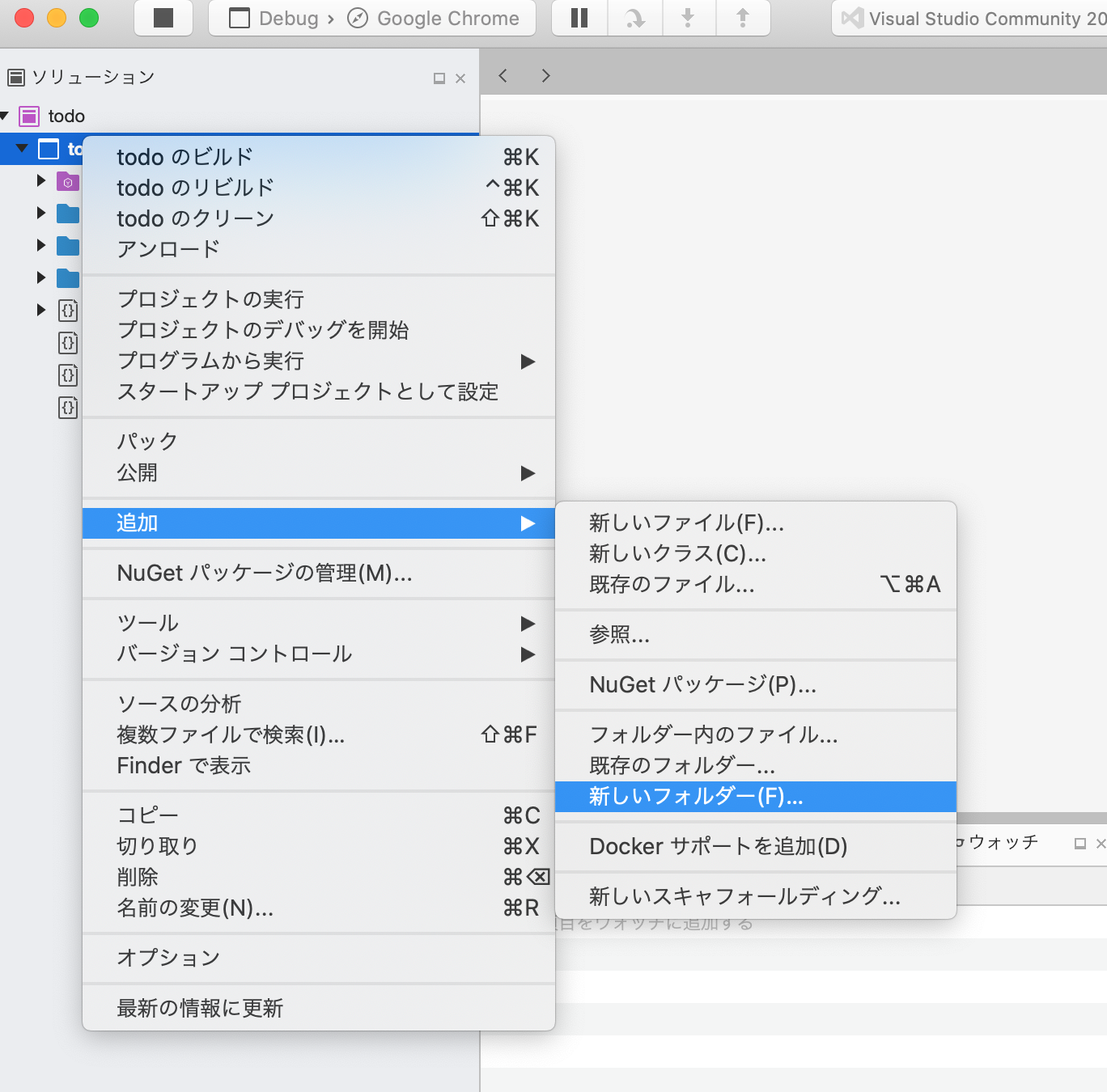The height and width of the screenshot is (1092, 1107).
Task: Select 'todo のビルド' menu entry
Action: tap(319, 157)
